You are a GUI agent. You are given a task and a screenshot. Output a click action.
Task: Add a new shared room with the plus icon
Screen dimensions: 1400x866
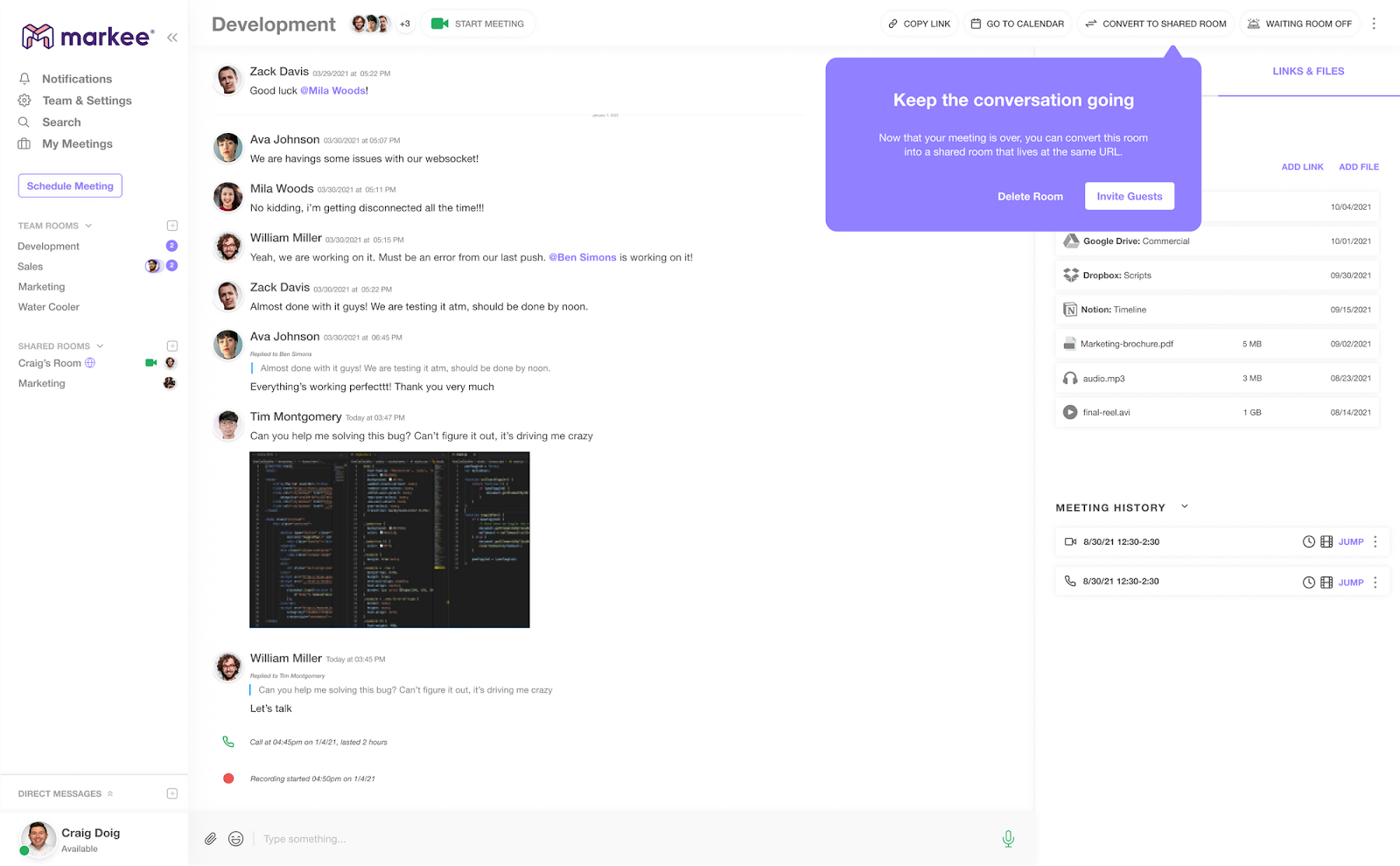[172, 346]
